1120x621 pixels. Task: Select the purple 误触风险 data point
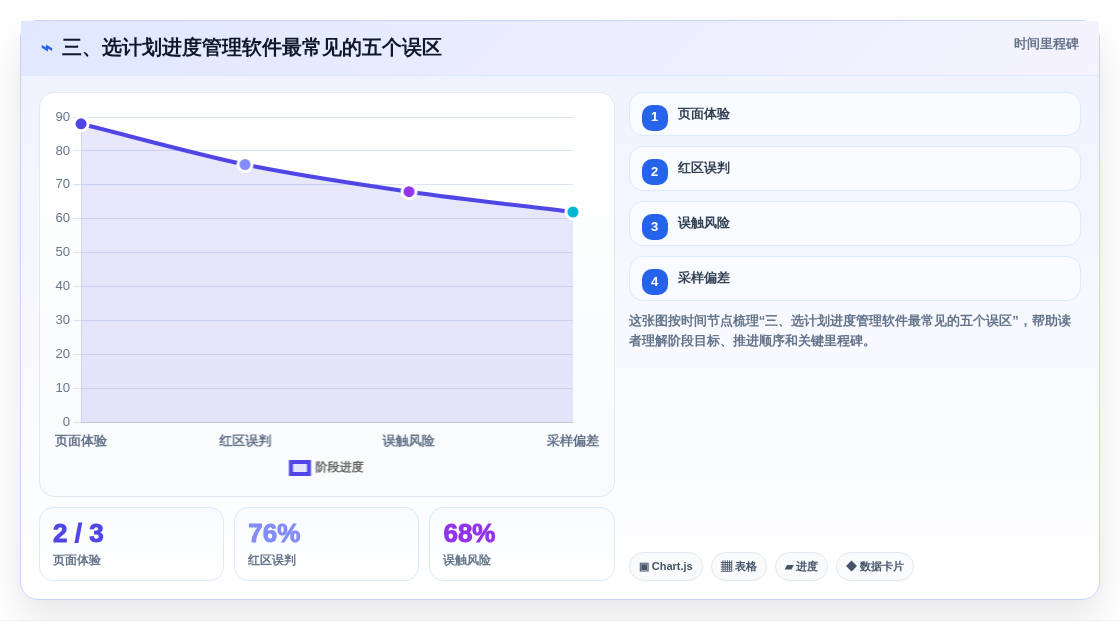point(409,192)
